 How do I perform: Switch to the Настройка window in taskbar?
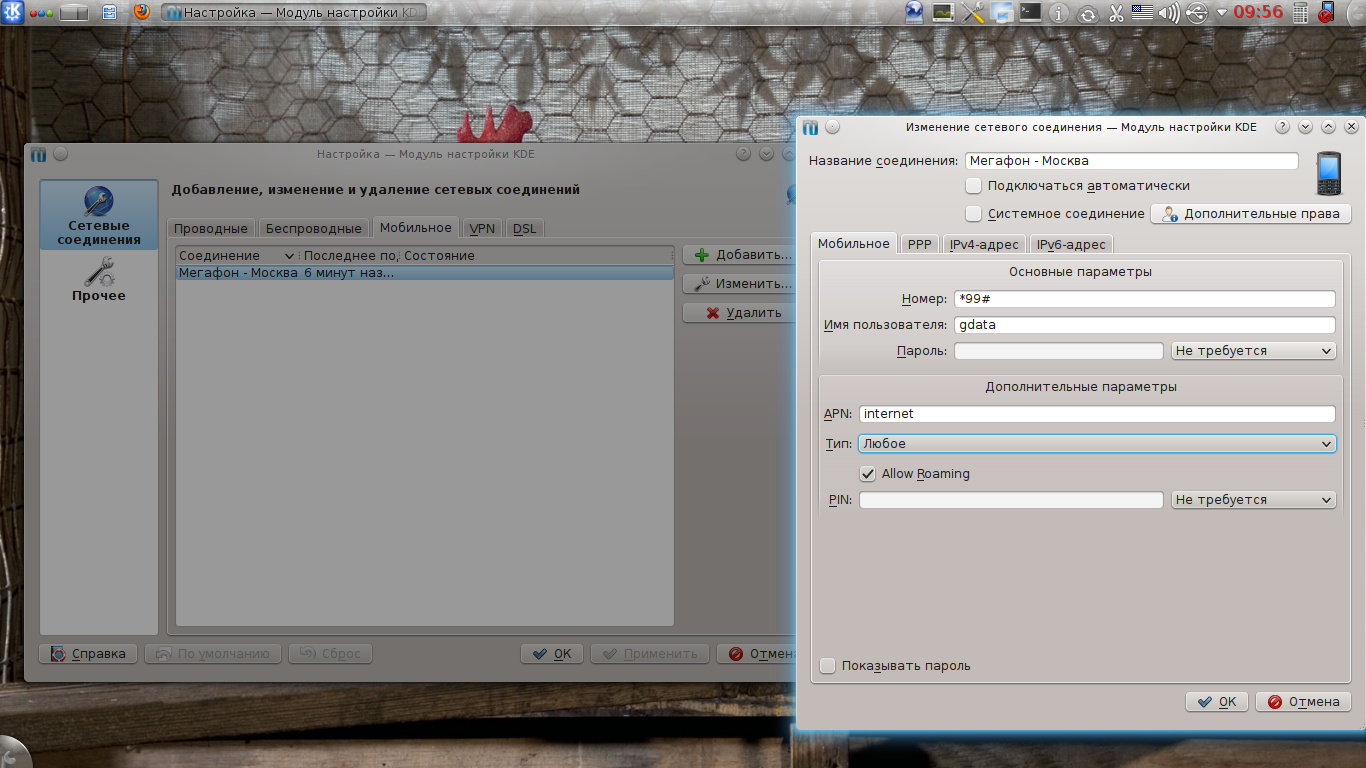[x=293, y=13]
